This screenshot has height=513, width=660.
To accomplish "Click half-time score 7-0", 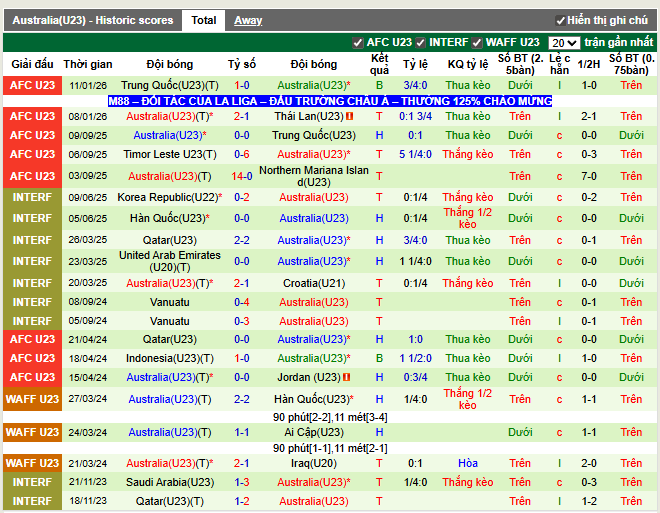I will pos(589,176).
